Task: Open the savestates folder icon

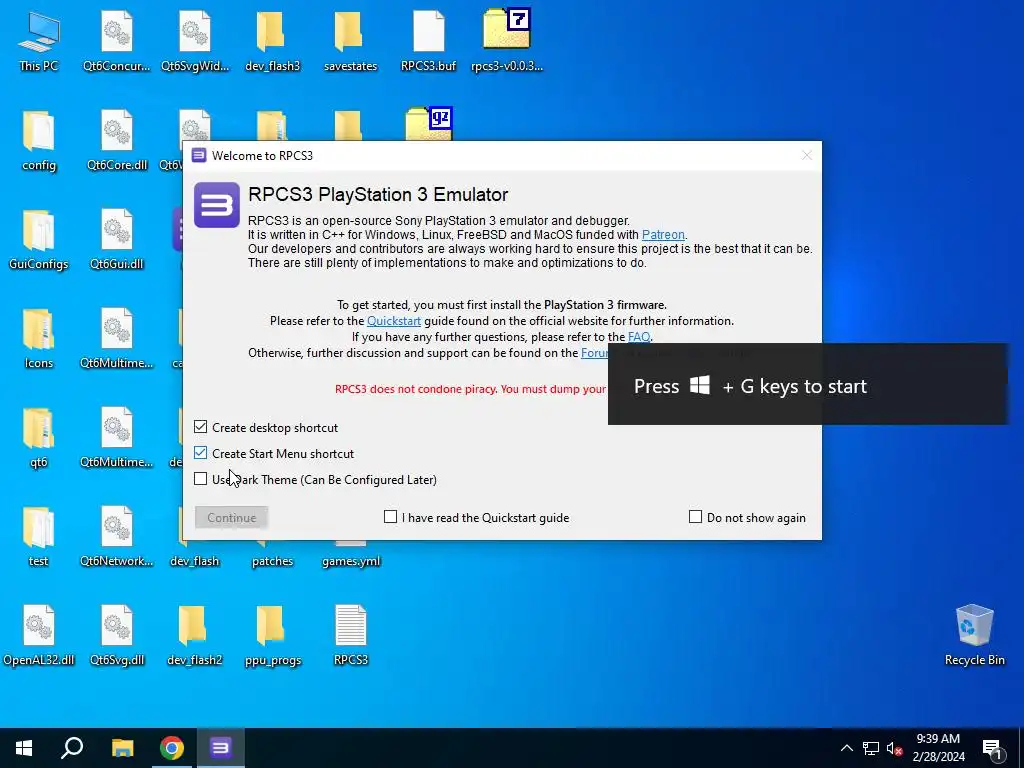Action: point(350,42)
